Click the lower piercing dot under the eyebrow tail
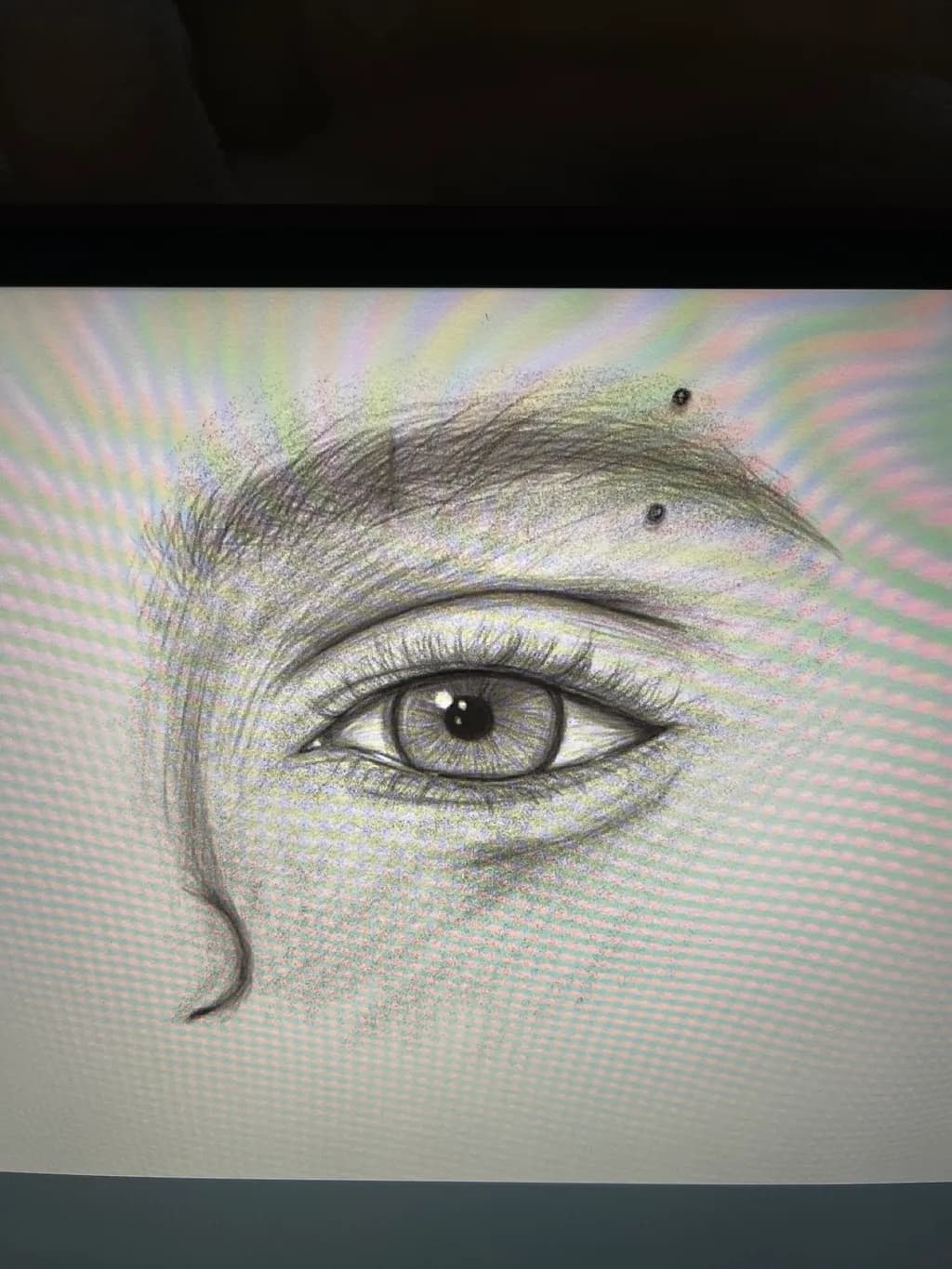952x1269 pixels. pyautogui.click(x=656, y=511)
